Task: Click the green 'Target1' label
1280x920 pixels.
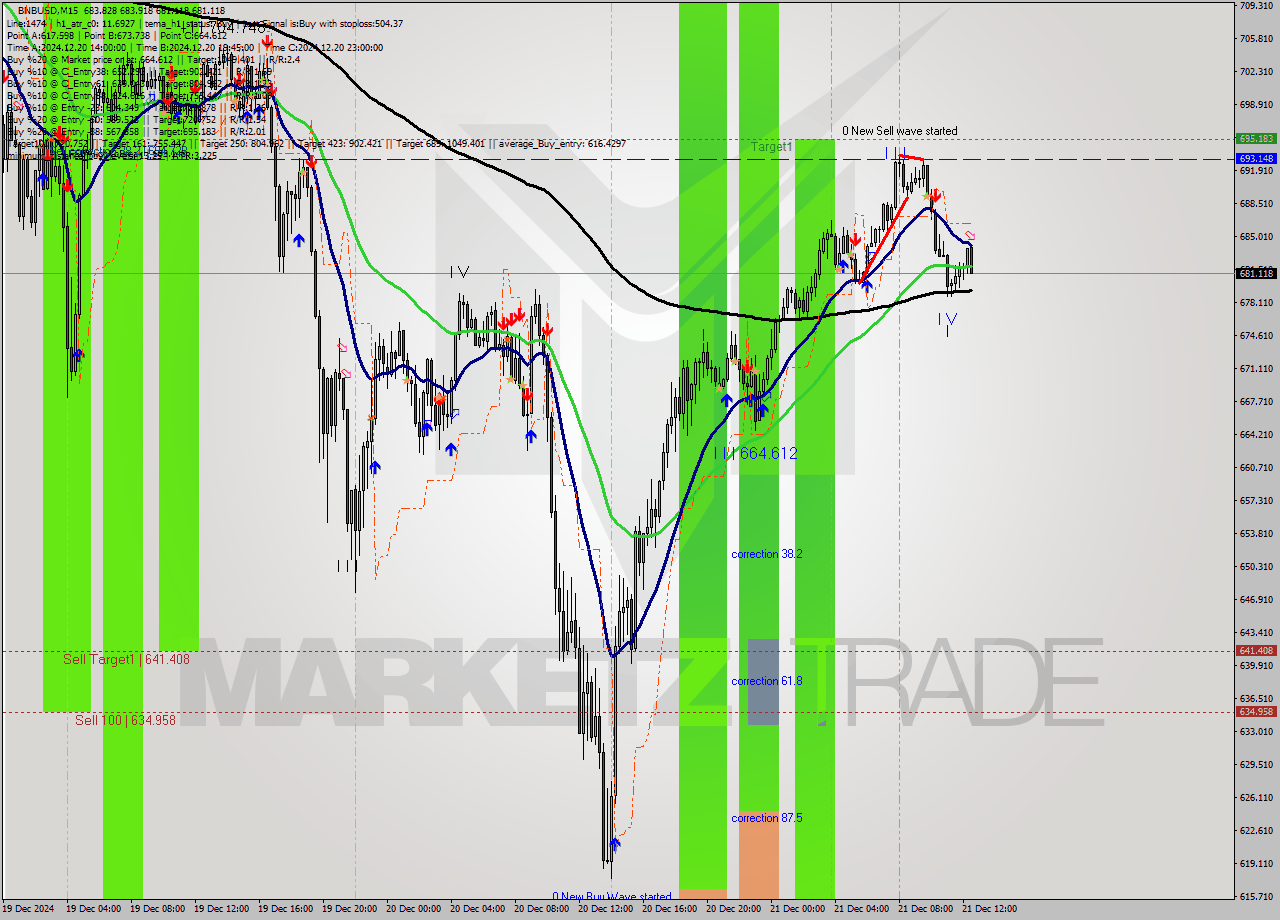Action: coord(772,147)
